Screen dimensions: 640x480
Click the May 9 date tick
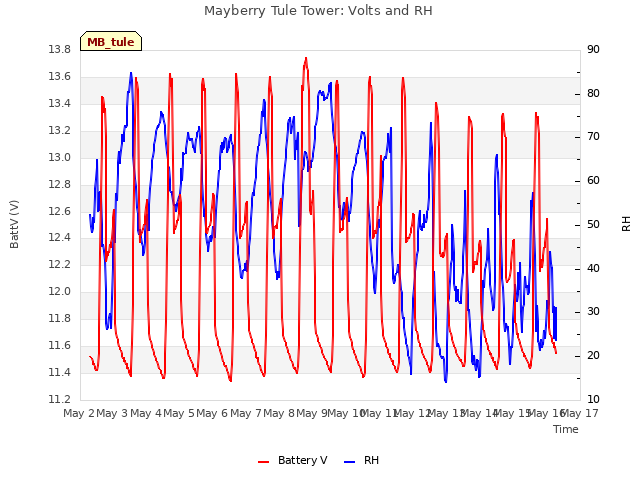[312, 414]
